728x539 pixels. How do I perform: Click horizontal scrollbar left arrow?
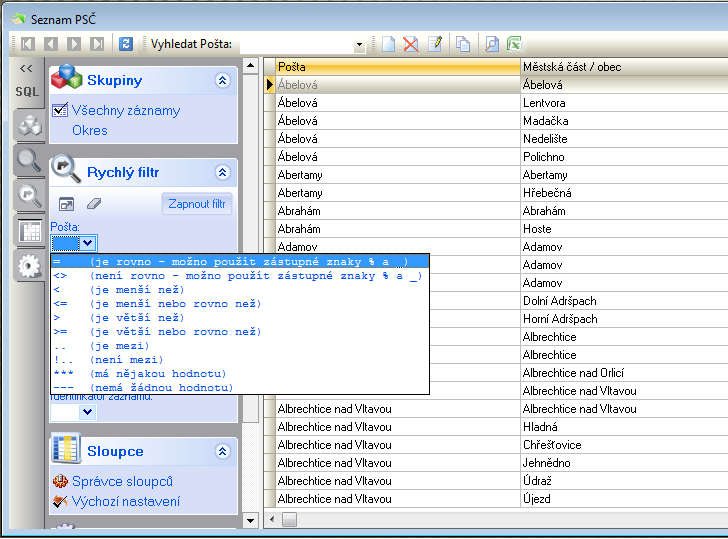coord(272,519)
